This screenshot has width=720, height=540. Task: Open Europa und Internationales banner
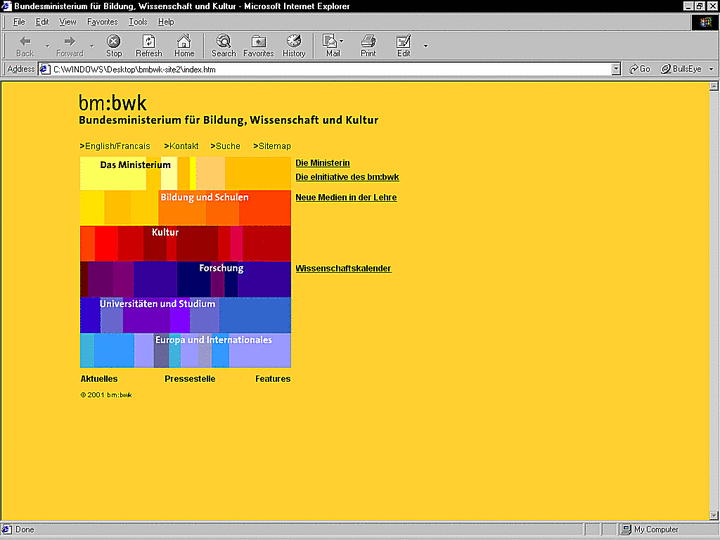(186, 350)
